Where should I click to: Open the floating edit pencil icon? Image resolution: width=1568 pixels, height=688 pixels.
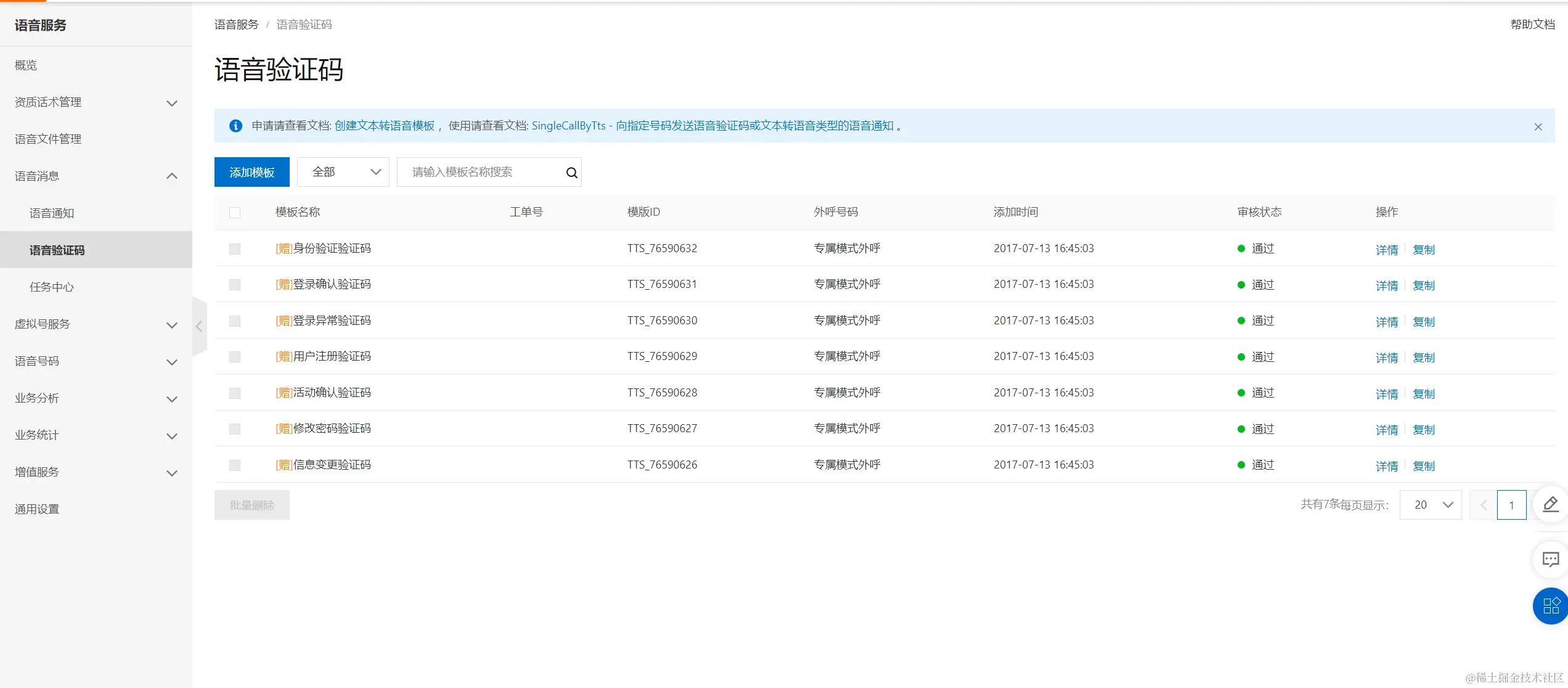click(1550, 504)
